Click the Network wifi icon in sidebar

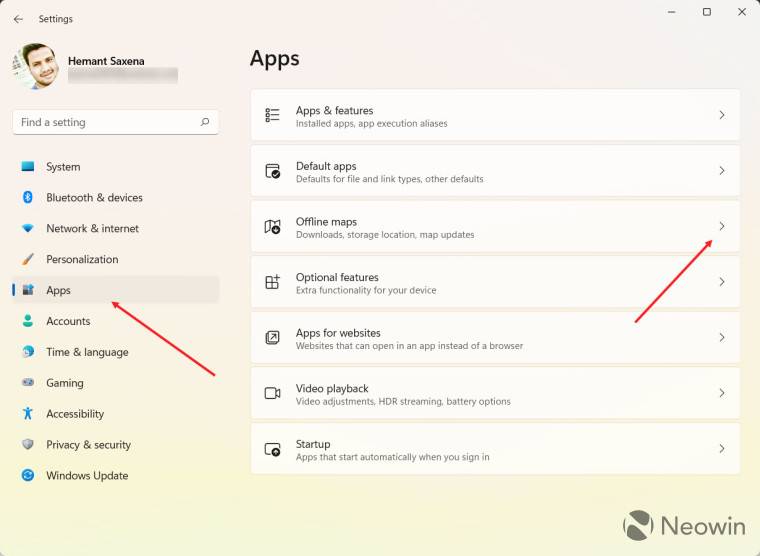(x=28, y=228)
